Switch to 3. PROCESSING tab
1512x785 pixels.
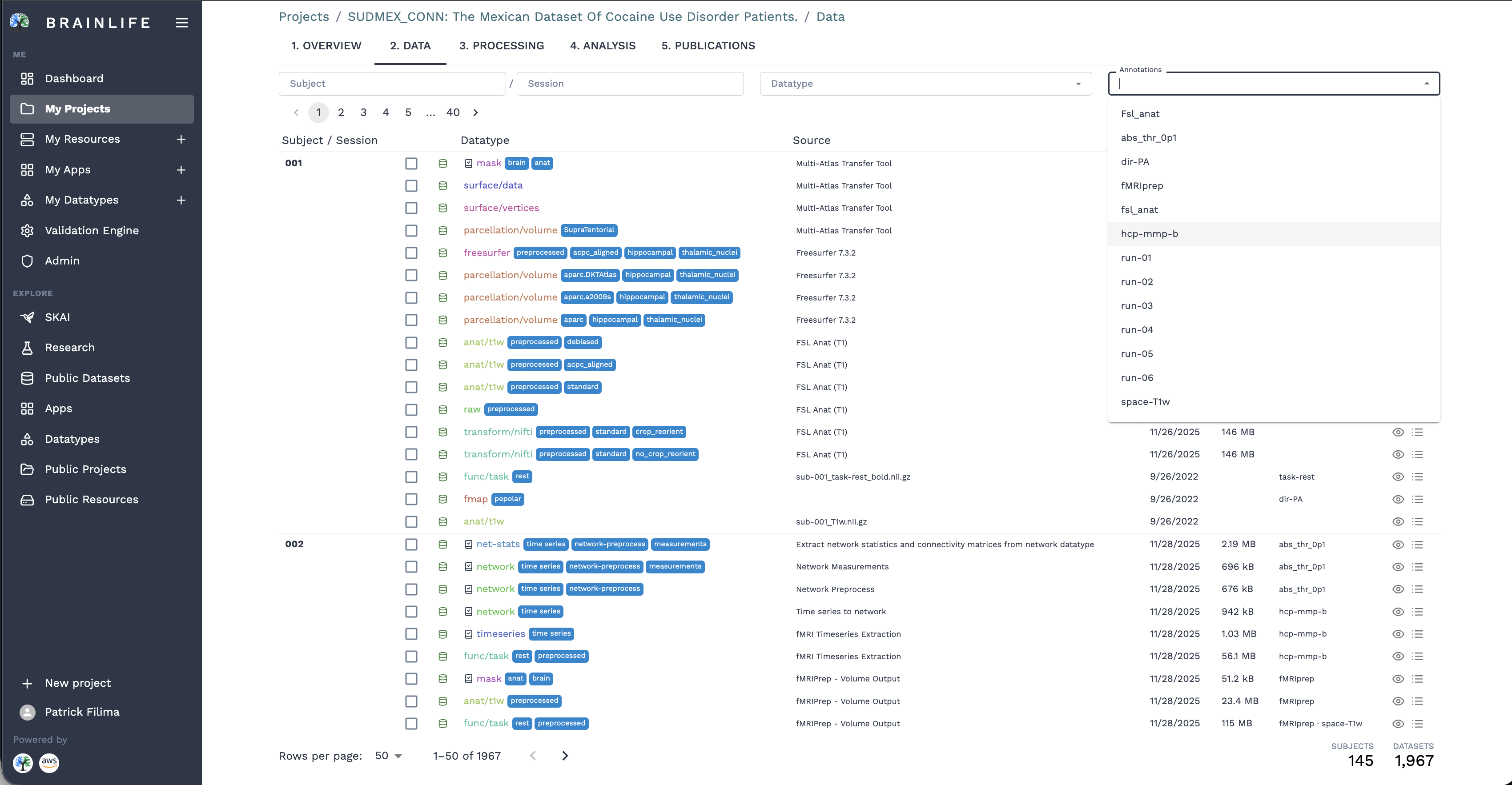501,46
